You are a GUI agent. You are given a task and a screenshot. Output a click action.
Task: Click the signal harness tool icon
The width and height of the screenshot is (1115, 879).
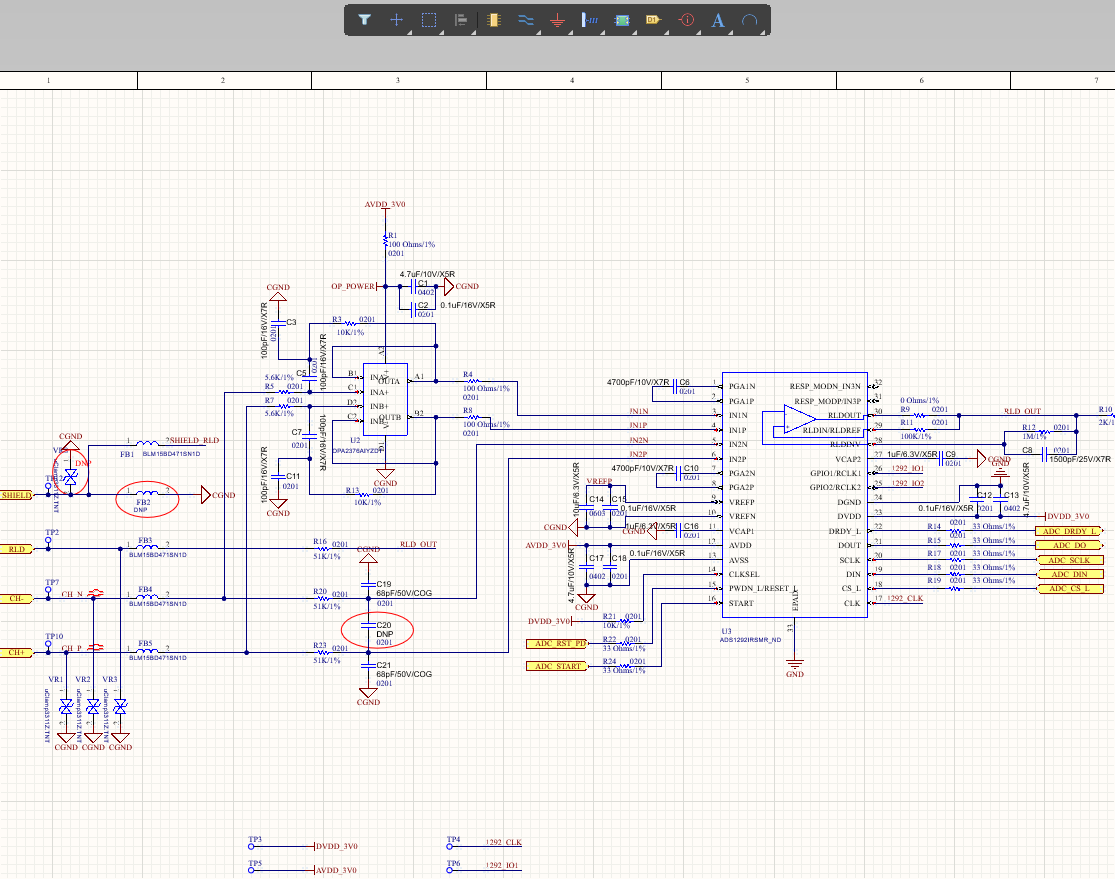[590, 19]
